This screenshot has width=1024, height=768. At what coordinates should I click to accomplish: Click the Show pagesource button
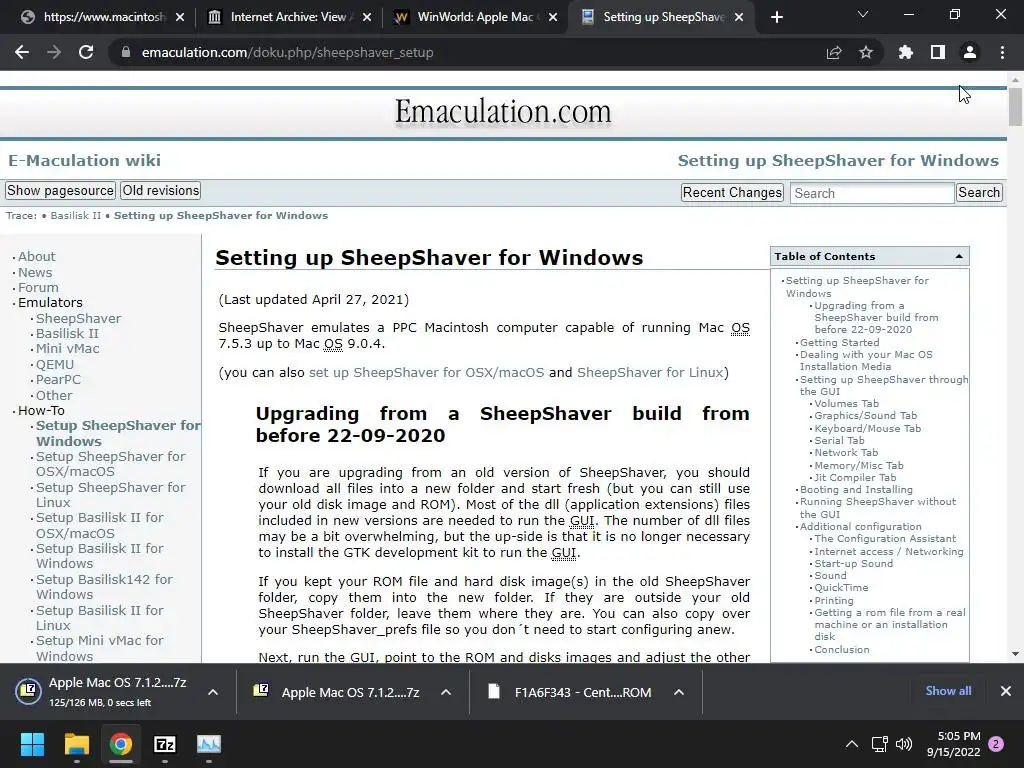click(x=60, y=191)
